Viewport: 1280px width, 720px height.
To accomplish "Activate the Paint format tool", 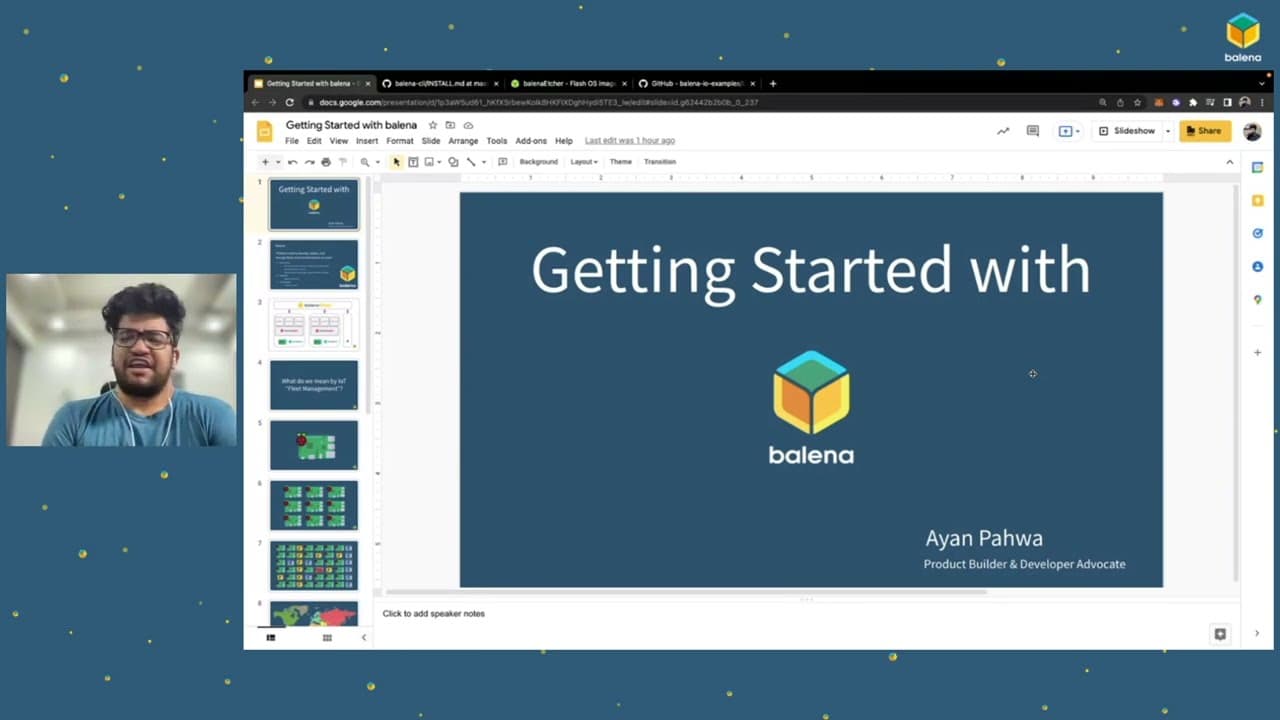I will [x=342, y=162].
